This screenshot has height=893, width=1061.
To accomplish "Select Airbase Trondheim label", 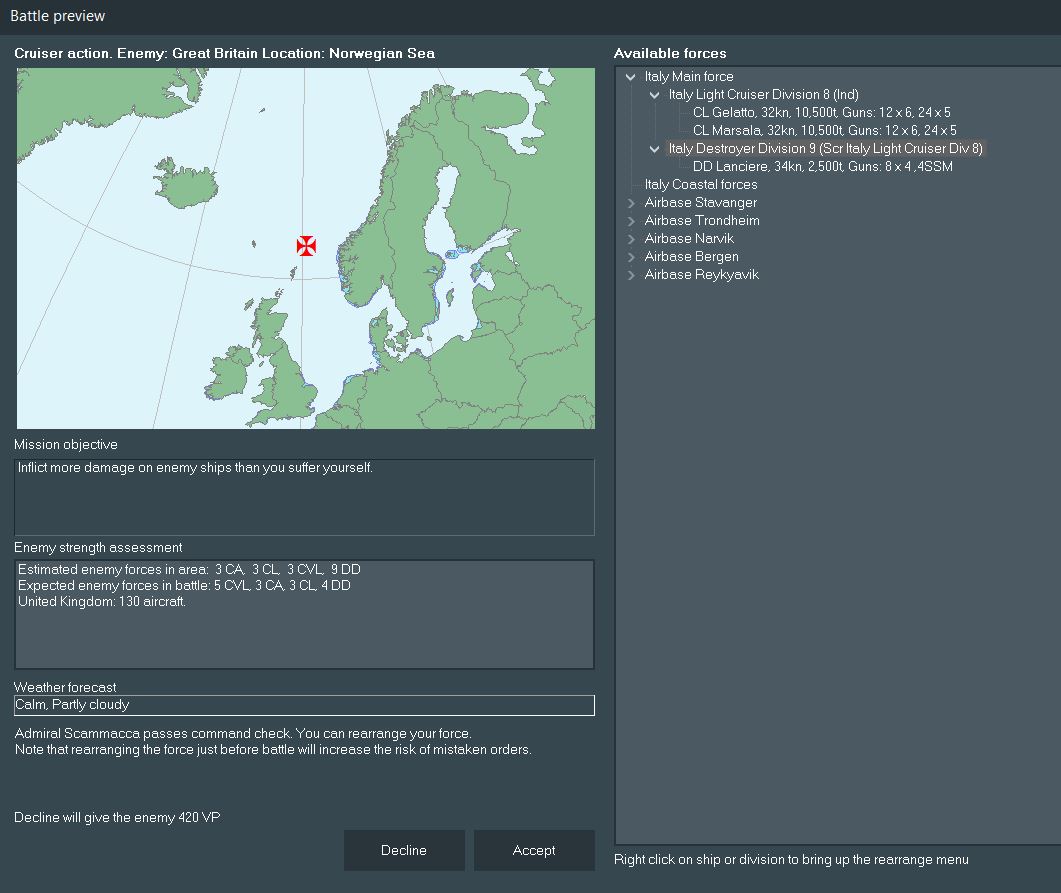I will (702, 221).
